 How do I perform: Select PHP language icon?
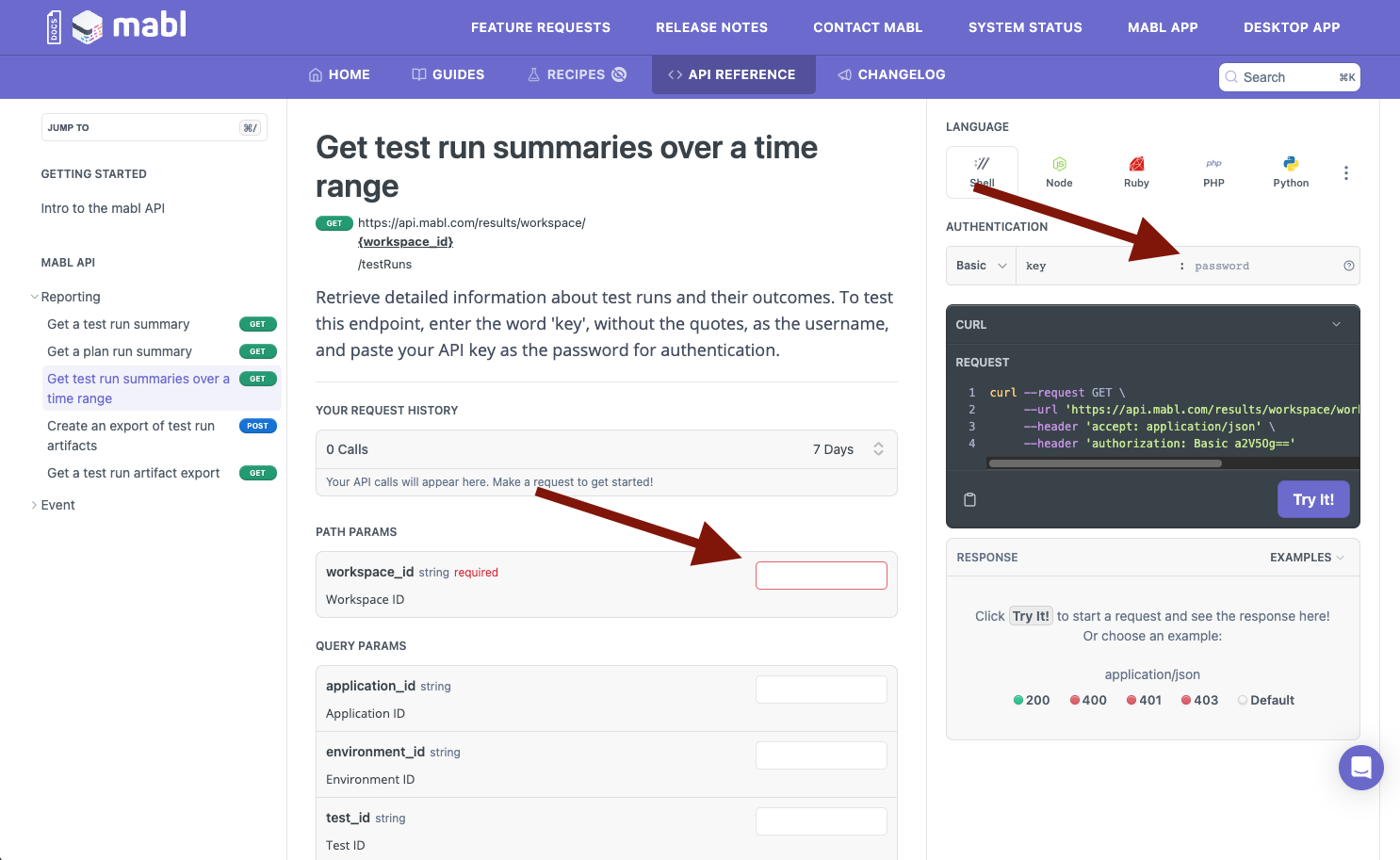click(x=1213, y=171)
